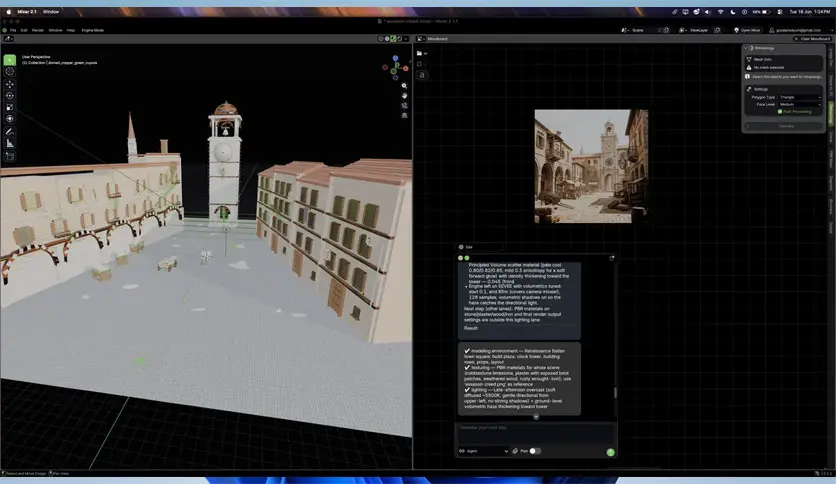Select the Scale tool in the viewport toolbar

[10, 107]
